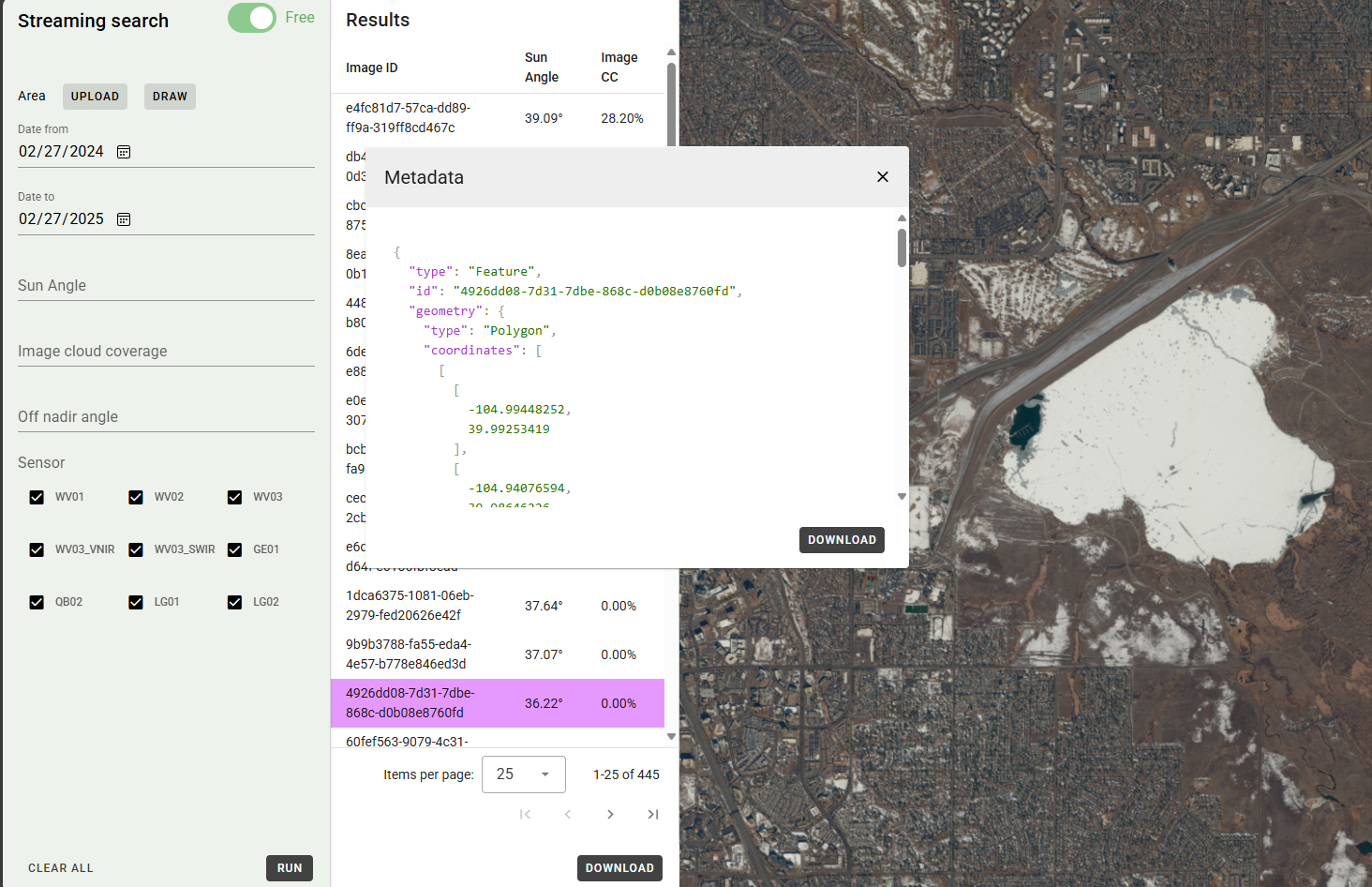Uncheck the LG02 sensor checkbox
Viewport: 1372px width, 887px height.
coord(235,602)
